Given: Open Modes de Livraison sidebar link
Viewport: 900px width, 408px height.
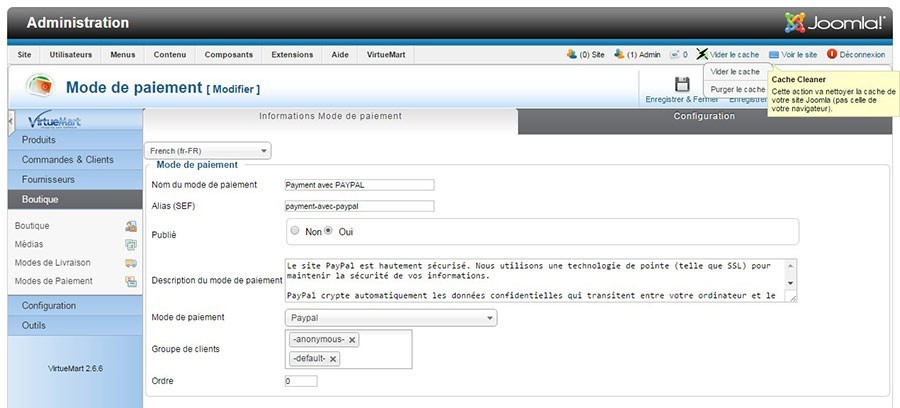Looking at the screenshot, I should [53, 263].
